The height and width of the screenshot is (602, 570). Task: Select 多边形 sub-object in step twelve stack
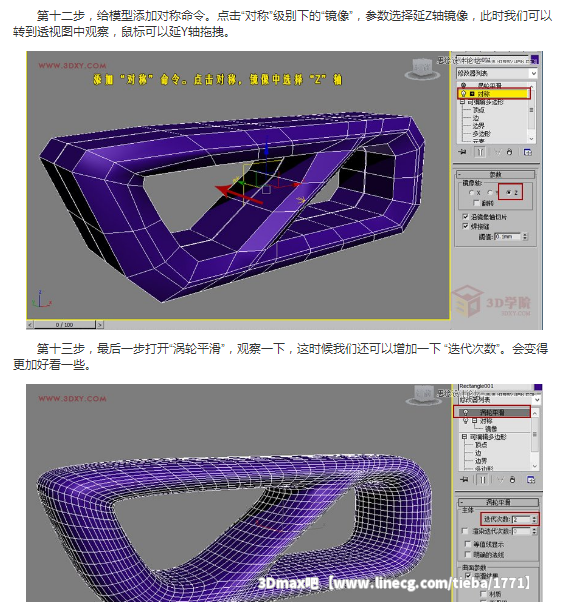click(x=481, y=134)
